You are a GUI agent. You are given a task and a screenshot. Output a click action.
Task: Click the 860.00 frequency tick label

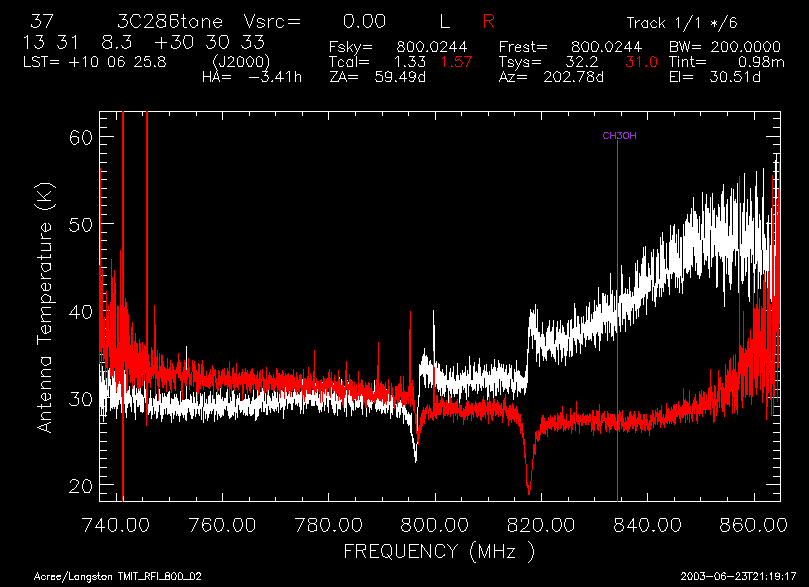click(753, 525)
